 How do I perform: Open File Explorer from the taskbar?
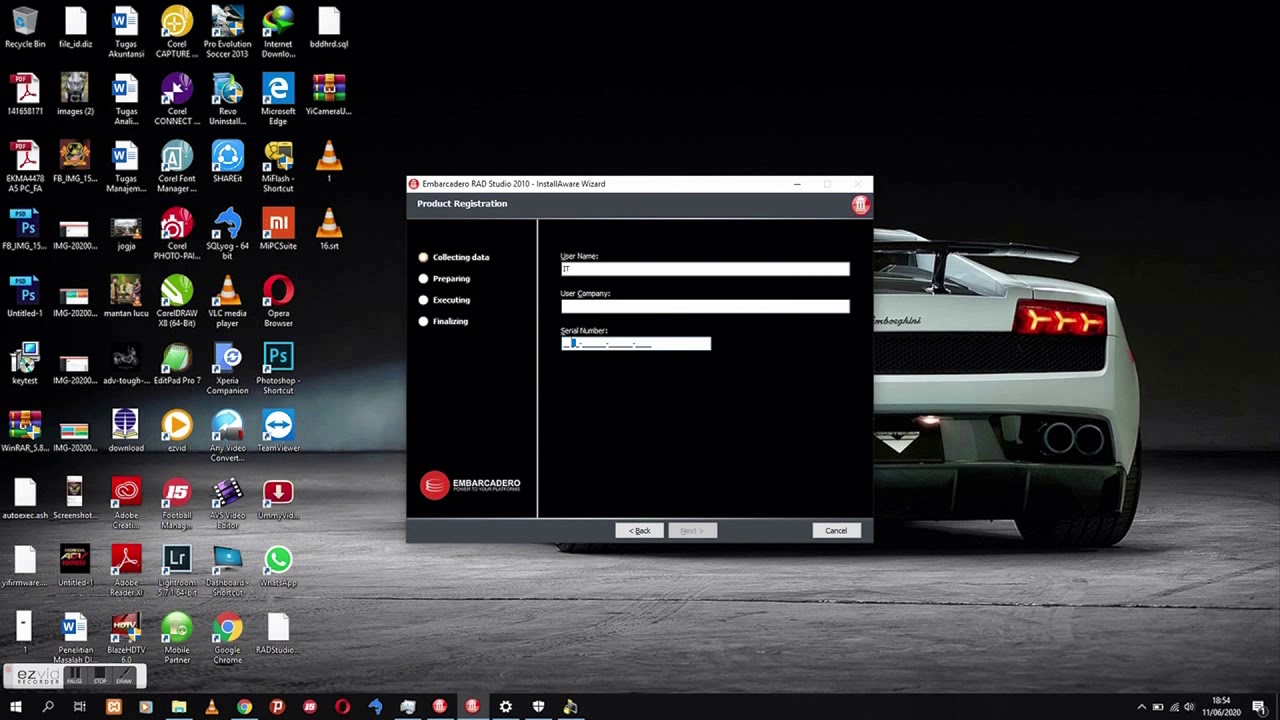179,707
